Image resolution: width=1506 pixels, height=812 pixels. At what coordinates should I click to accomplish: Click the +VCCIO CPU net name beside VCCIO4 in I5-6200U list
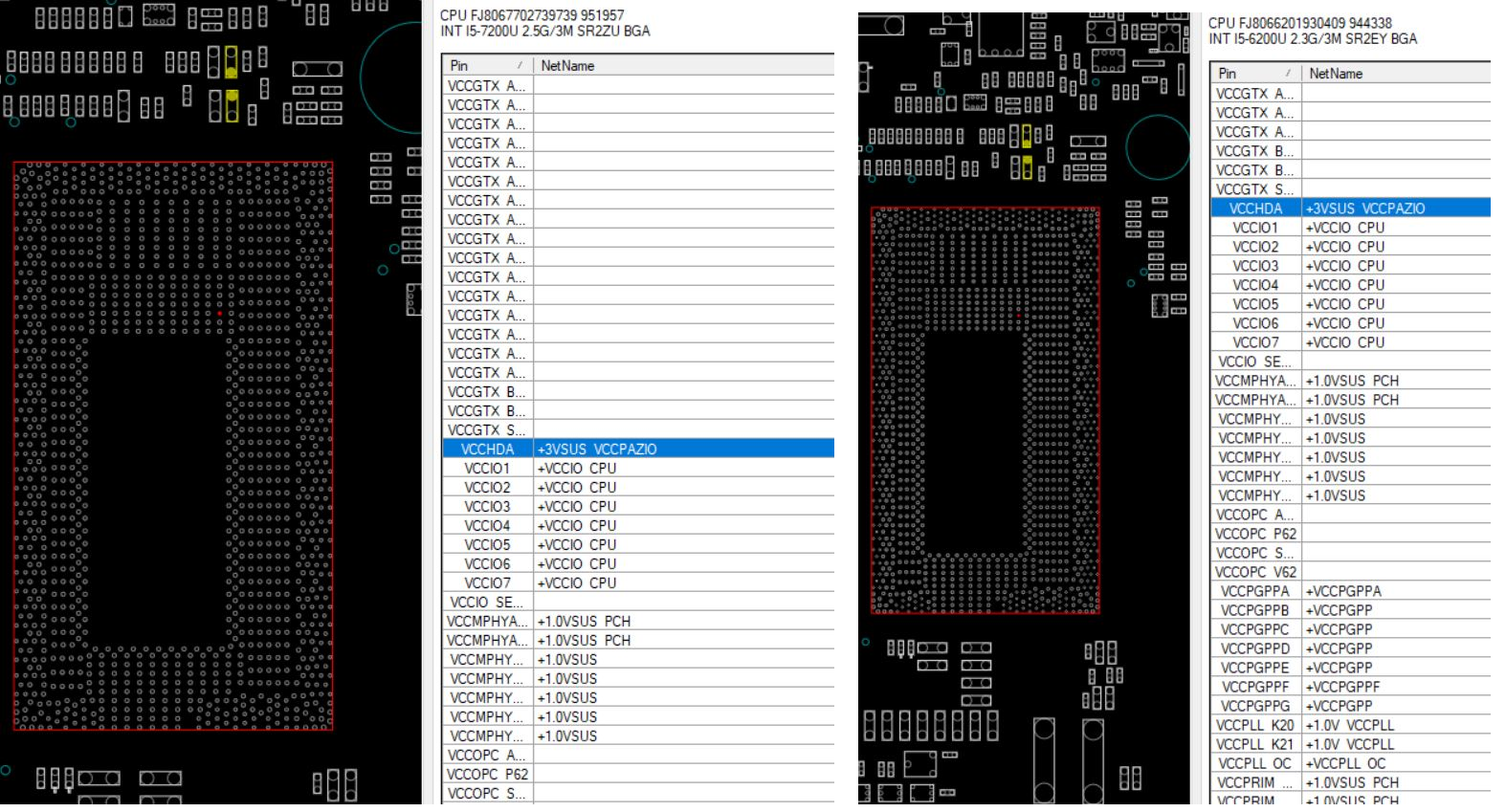[x=1344, y=285]
